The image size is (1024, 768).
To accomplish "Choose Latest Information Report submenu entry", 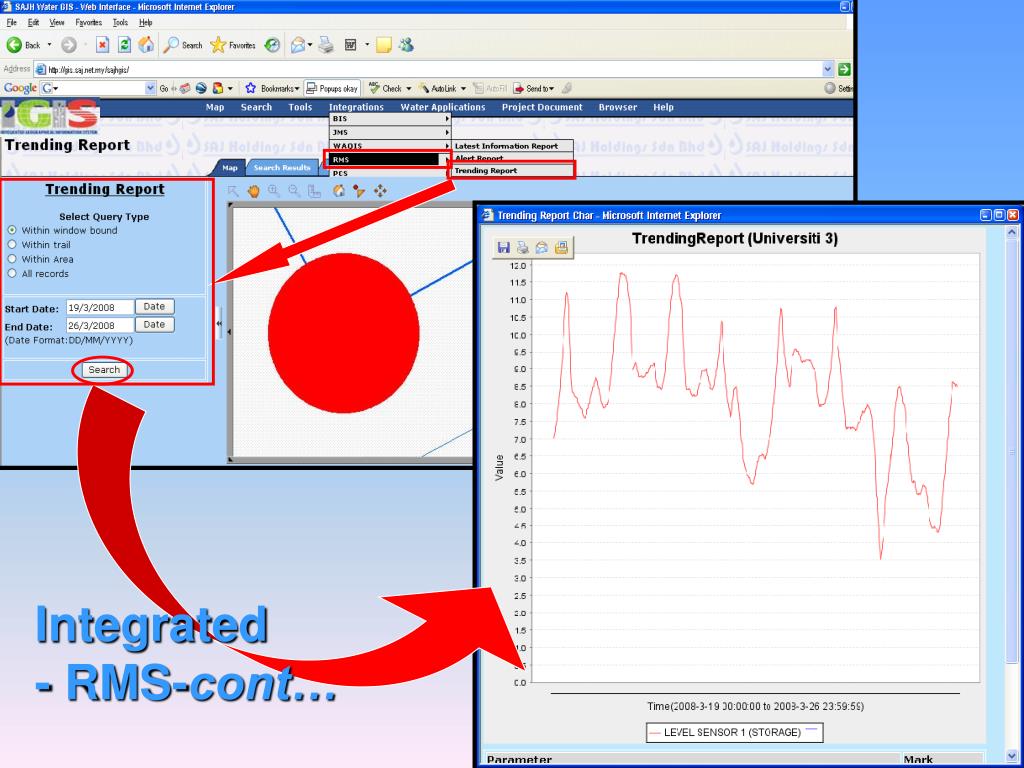I will point(511,146).
